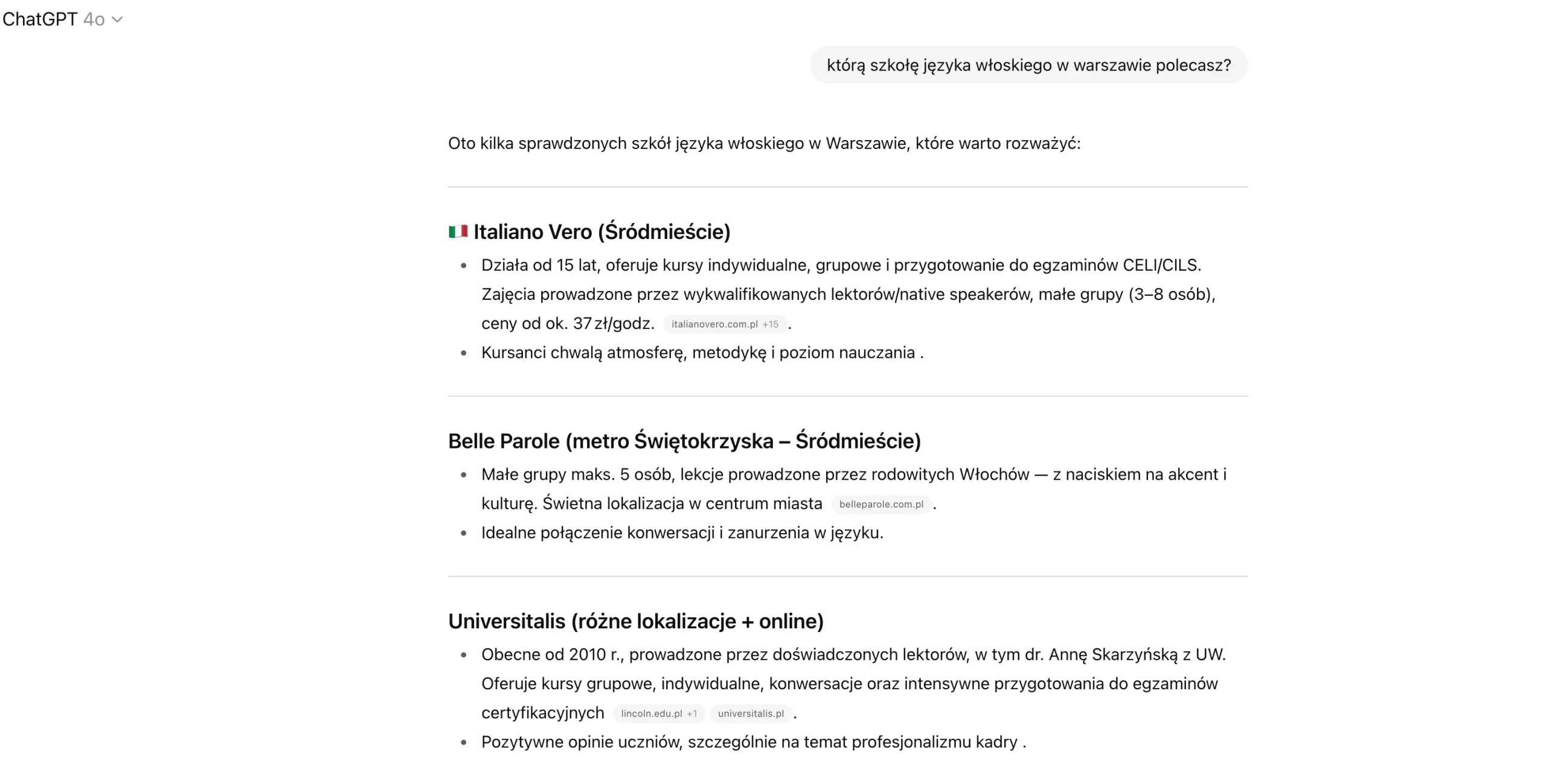Expand the "+15" additional sources badge
The image size is (1546, 784).
click(x=771, y=324)
